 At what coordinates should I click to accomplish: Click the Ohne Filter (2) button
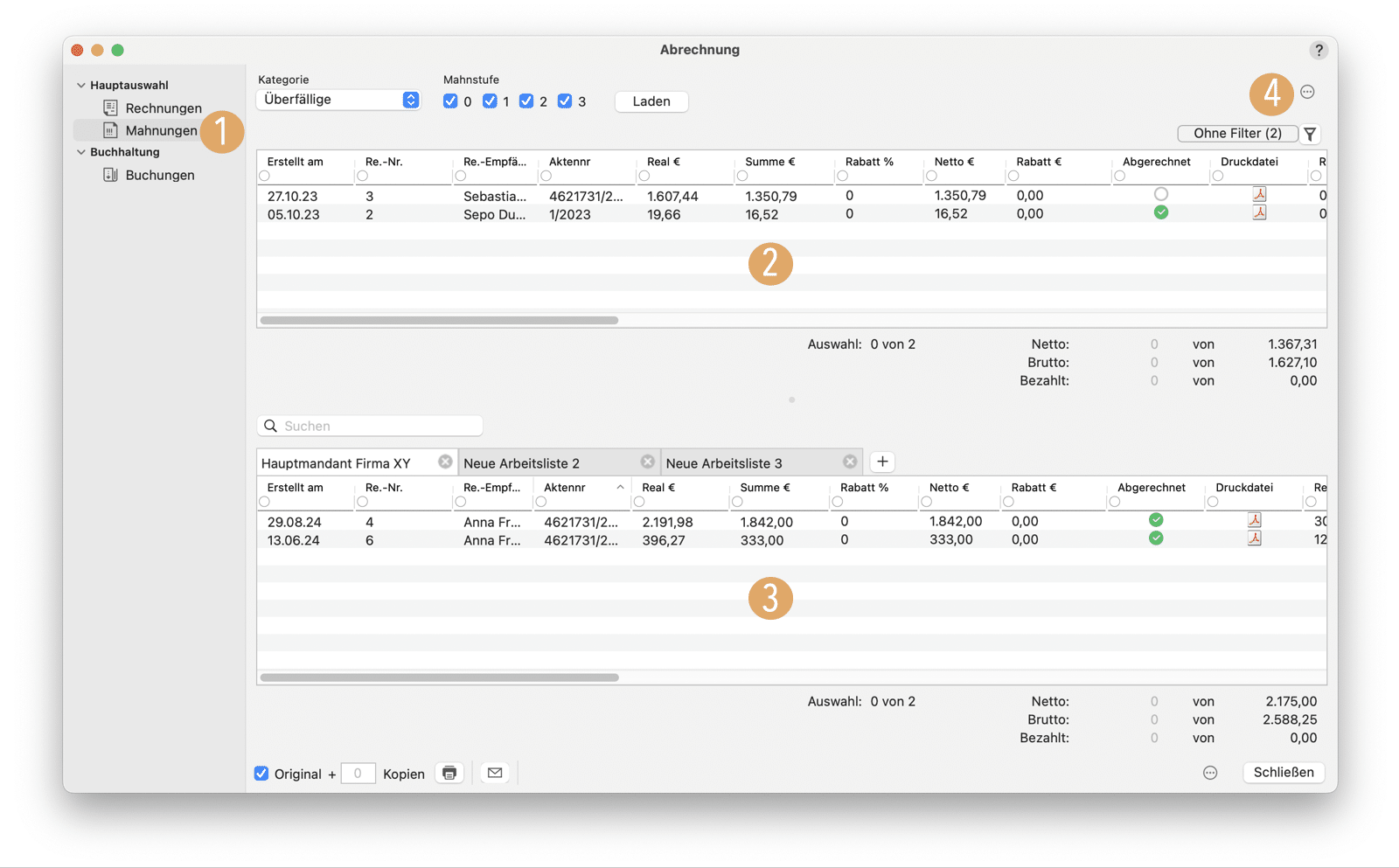[x=1237, y=134]
